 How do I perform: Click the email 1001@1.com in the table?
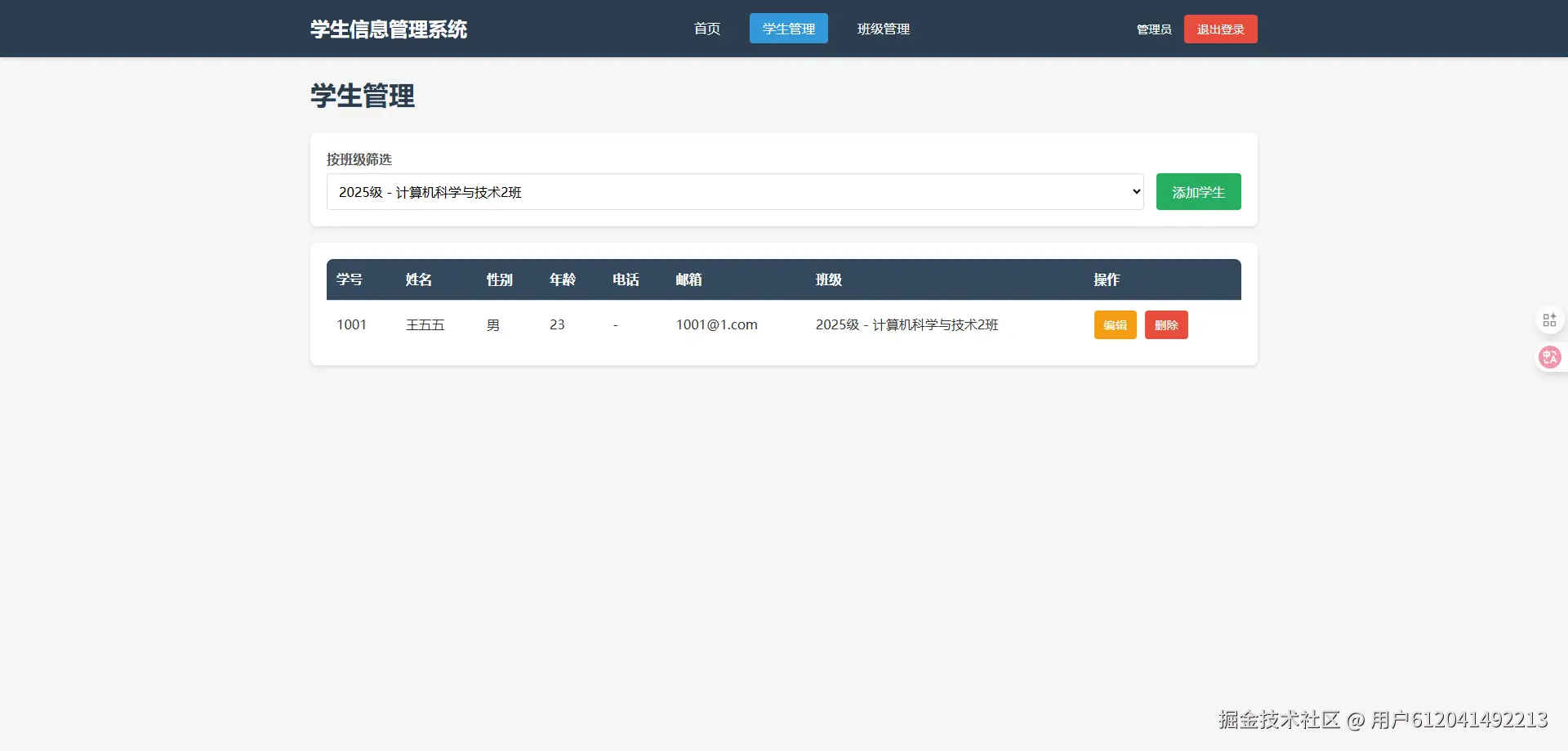coord(716,324)
